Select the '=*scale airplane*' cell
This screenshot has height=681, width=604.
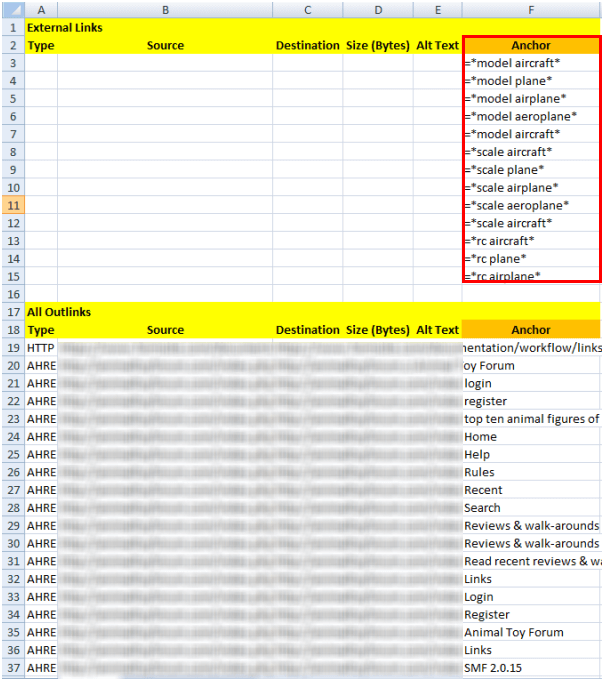[531, 188]
